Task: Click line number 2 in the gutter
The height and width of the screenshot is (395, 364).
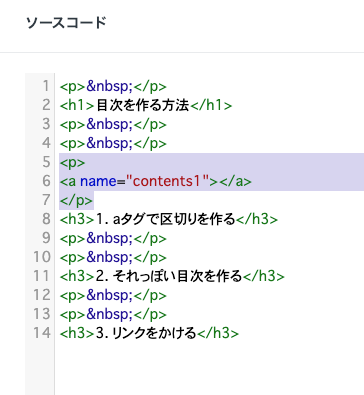Action: click(46, 105)
